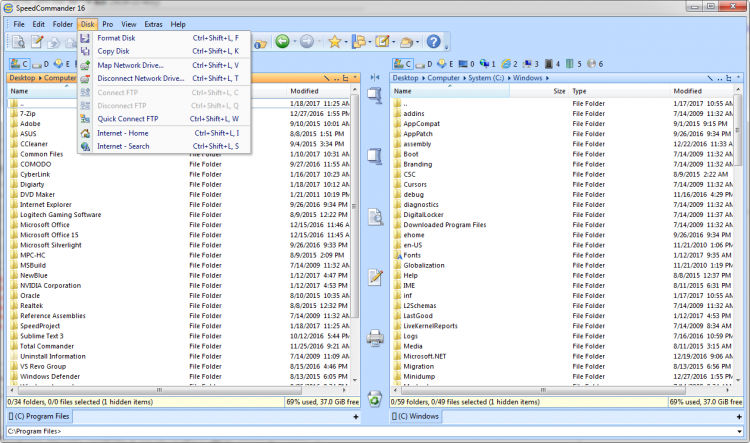Select drive D in left panel

coord(41,64)
